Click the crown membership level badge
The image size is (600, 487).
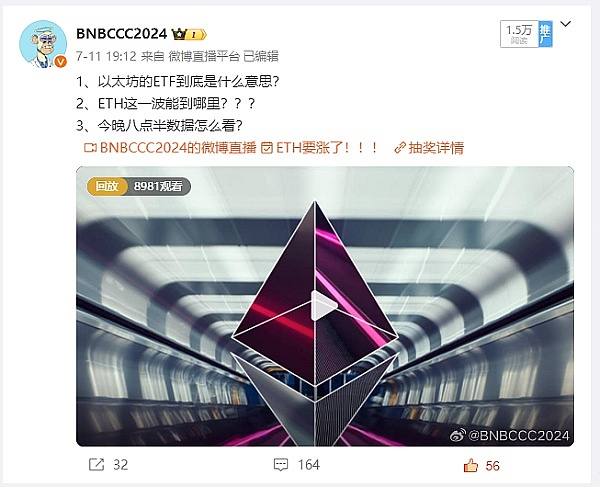point(189,34)
